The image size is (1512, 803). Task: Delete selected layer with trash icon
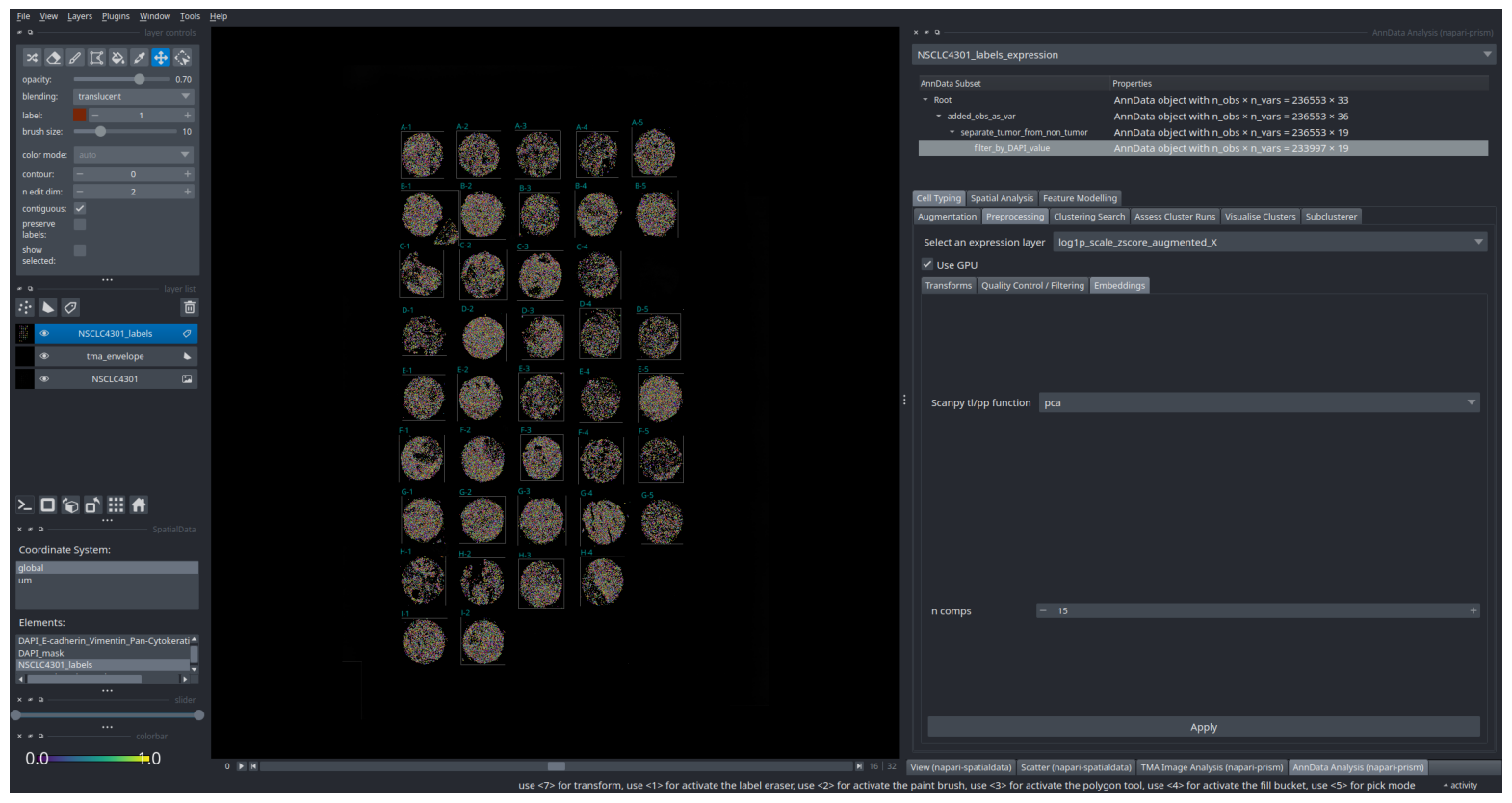coord(190,307)
